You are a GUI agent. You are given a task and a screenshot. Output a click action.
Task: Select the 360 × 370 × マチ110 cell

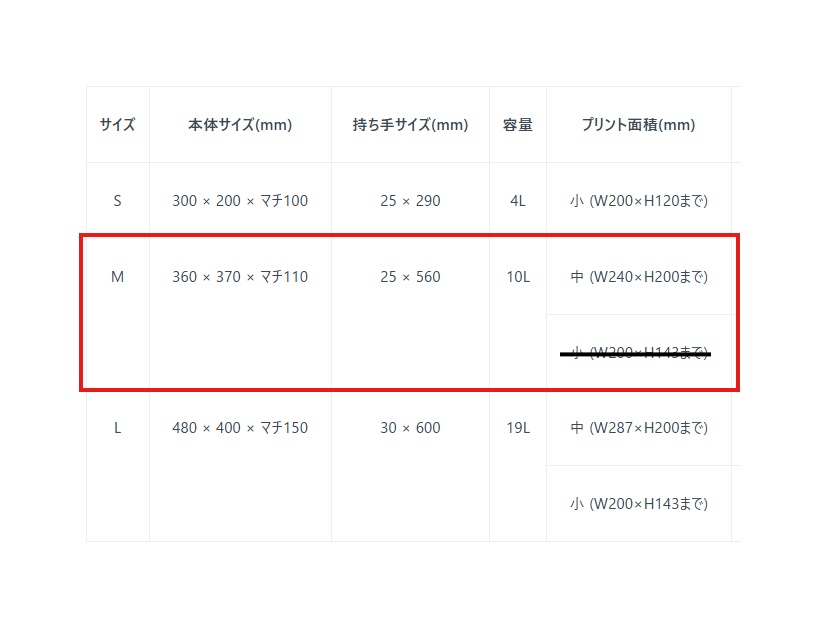[240, 277]
